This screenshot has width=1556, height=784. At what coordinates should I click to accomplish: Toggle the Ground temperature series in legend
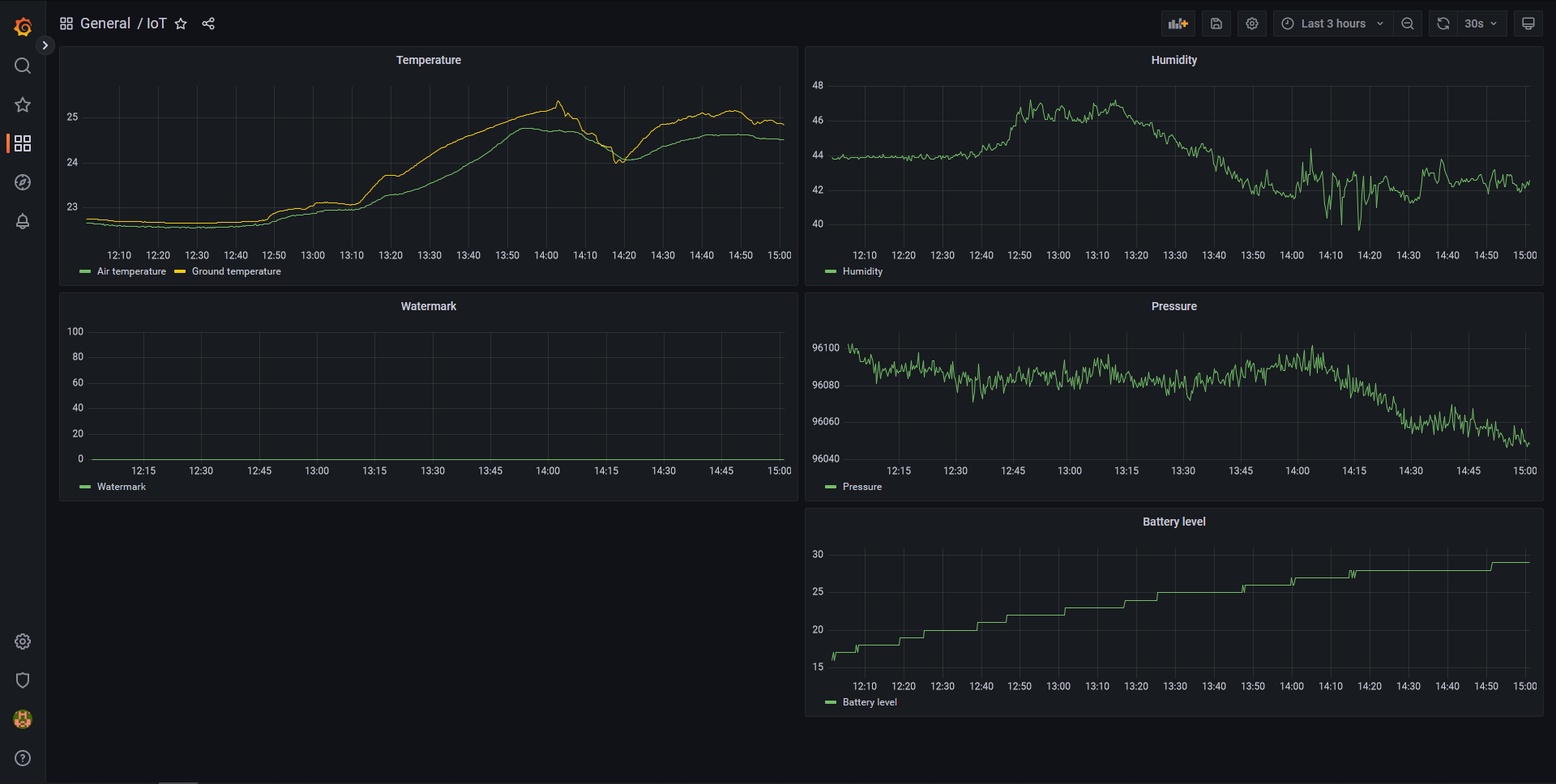237,271
